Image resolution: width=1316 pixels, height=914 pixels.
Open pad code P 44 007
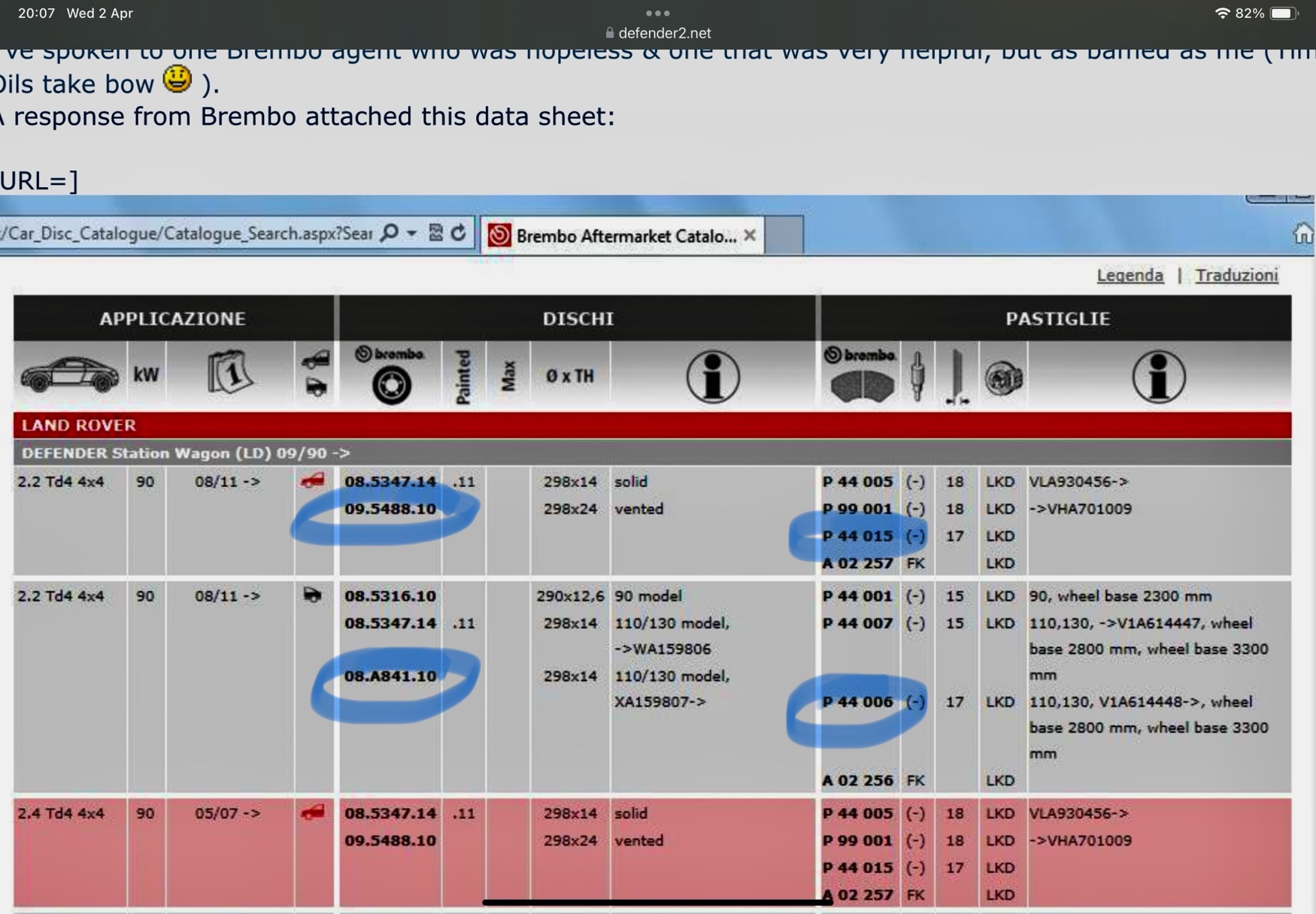click(x=857, y=623)
